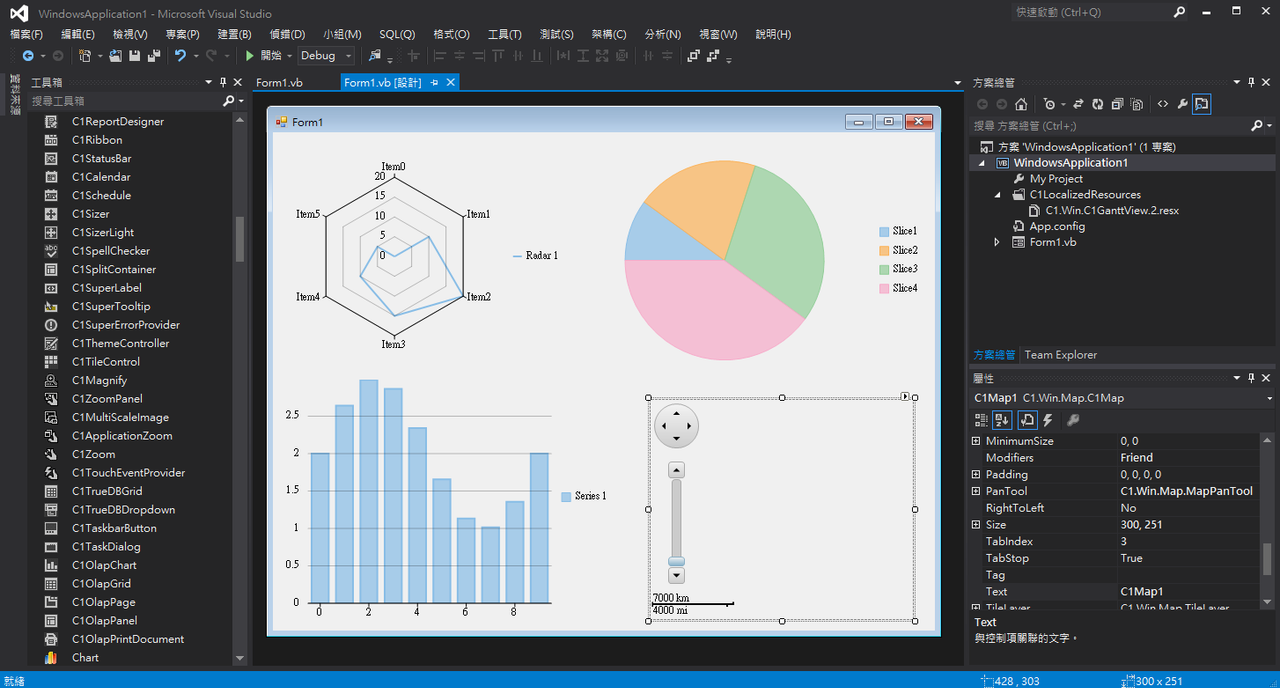This screenshot has width=1280, height=688.
Task: Expand the Size property
Action: (977, 525)
